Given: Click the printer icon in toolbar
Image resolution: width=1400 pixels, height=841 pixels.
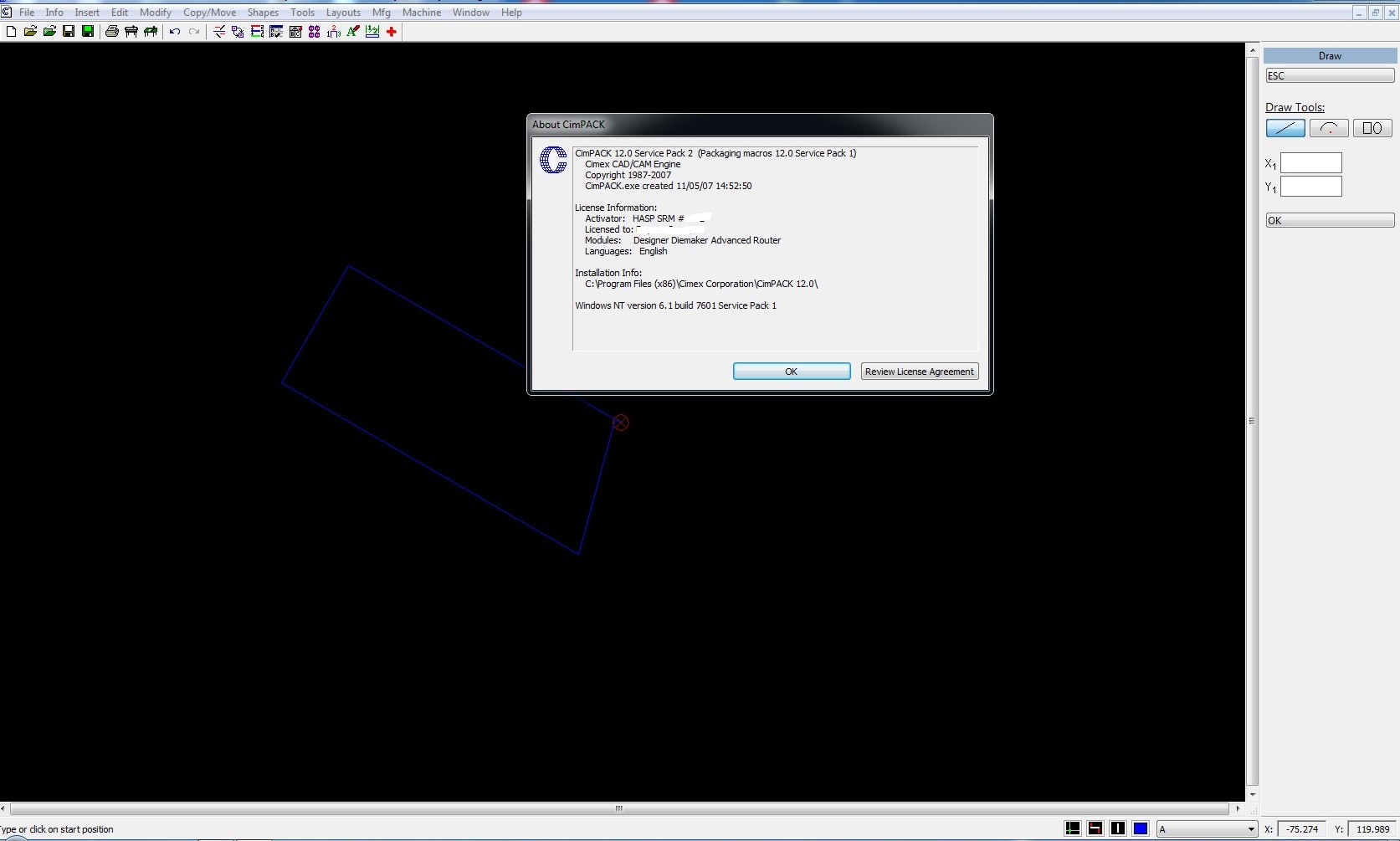Looking at the screenshot, I should coord(111,31).
